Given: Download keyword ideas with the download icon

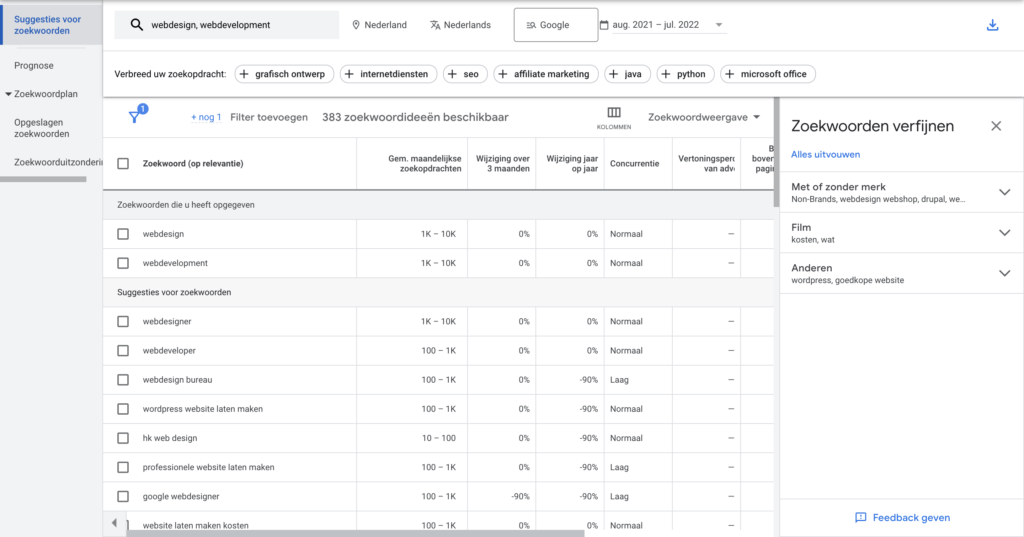Looking at the screenshot, I should coord(992,25).
